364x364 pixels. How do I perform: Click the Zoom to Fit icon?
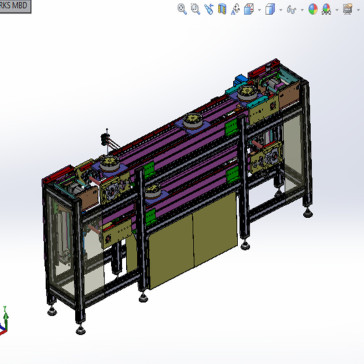tap(182, 9)
